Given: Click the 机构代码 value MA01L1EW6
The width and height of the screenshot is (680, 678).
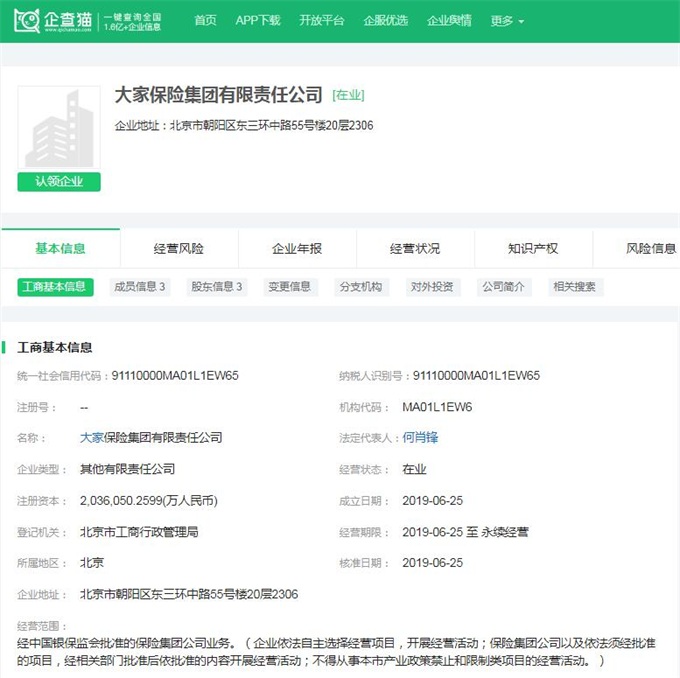Looking at the screenshot, I should [x=437, y=407].
